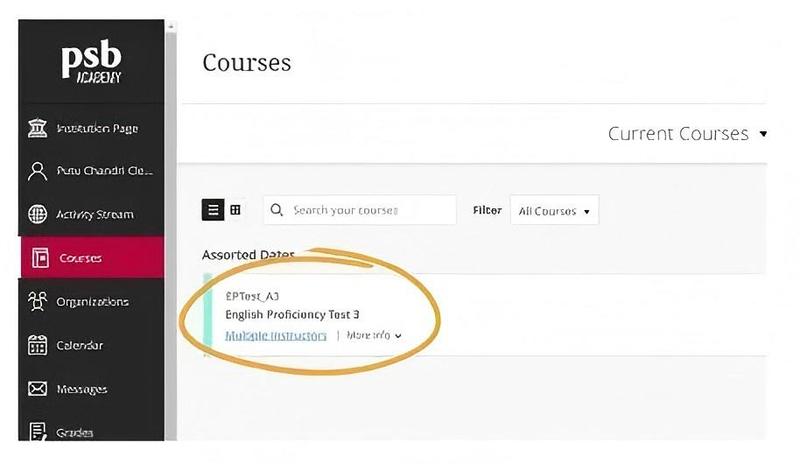Click the Grades icon in sidebar
This screenshot has height=464, width=800.
(x=38, y=432)
